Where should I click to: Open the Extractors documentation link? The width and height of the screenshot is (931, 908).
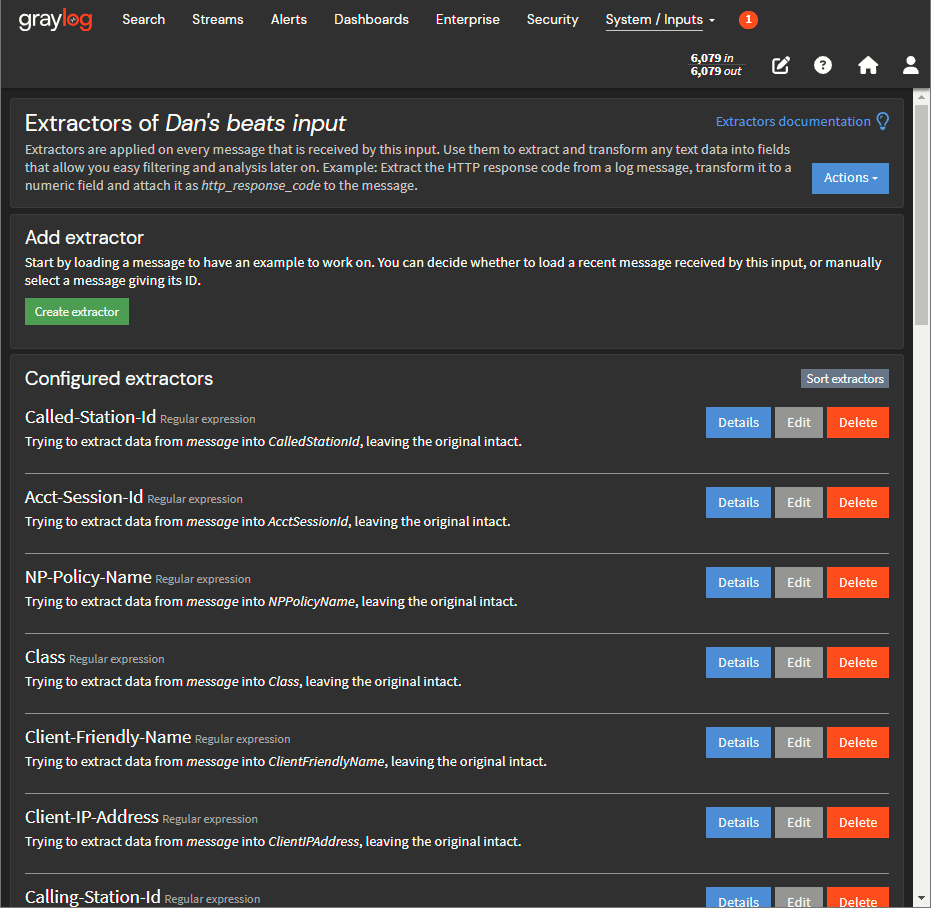click(792, 122)
